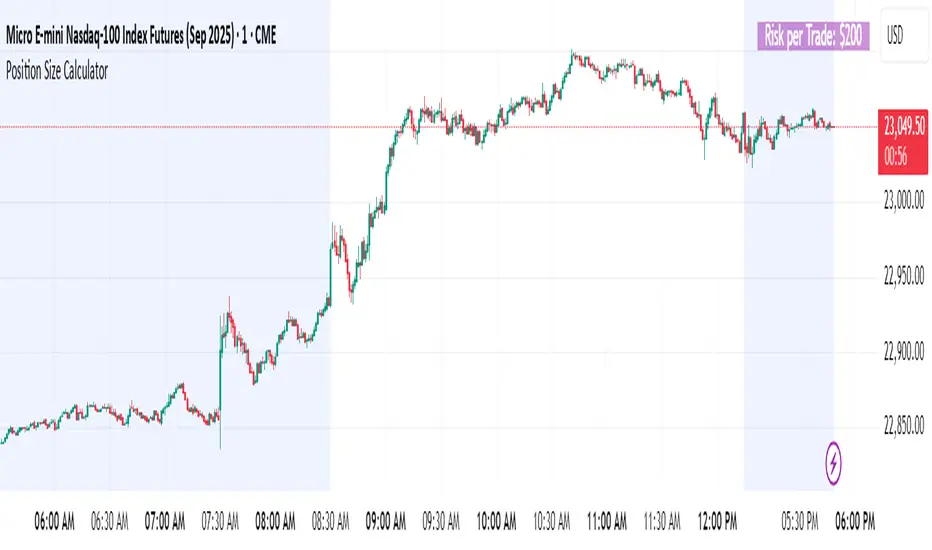
Task: Select the 12:00 PM time axis label
Action: (x=719, y=521)
